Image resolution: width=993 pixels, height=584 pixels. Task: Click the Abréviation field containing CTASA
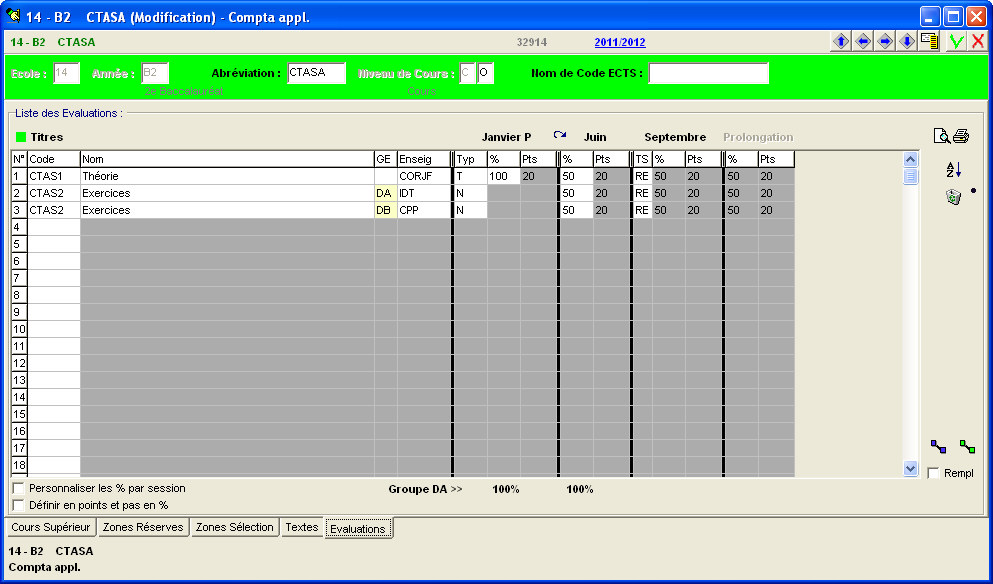pos(317,73)
